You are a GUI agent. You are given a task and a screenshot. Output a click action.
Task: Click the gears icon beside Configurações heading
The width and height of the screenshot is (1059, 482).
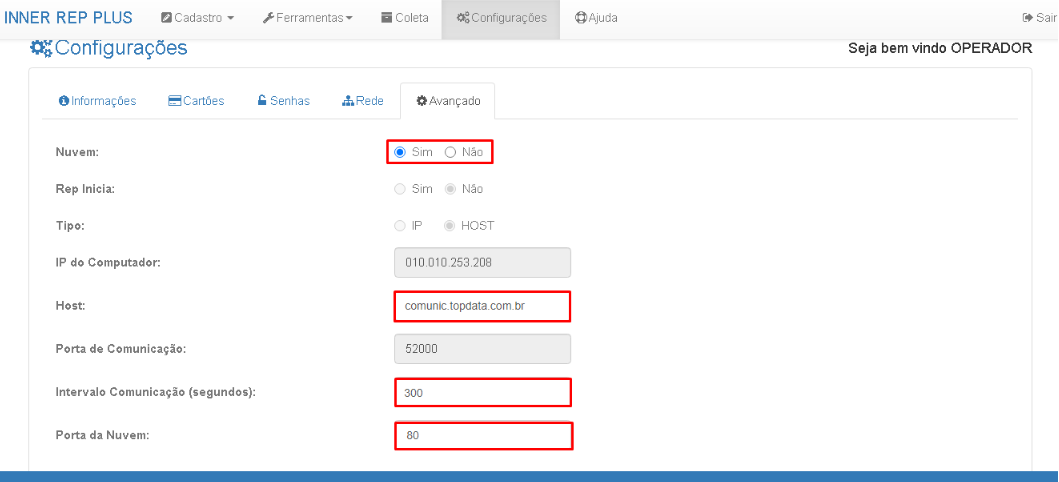coord(41,48)
